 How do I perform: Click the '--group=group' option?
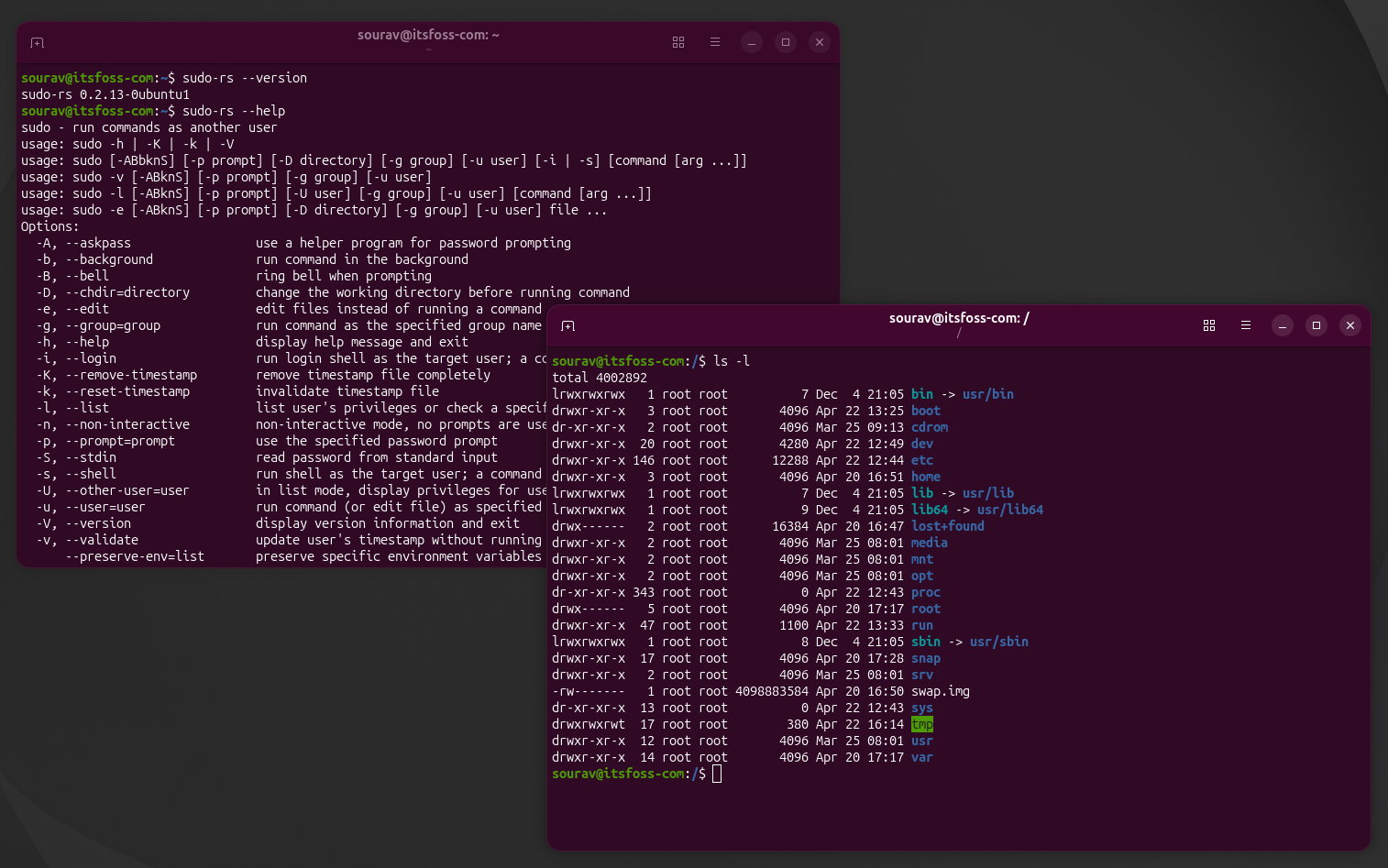pos(113,325)
